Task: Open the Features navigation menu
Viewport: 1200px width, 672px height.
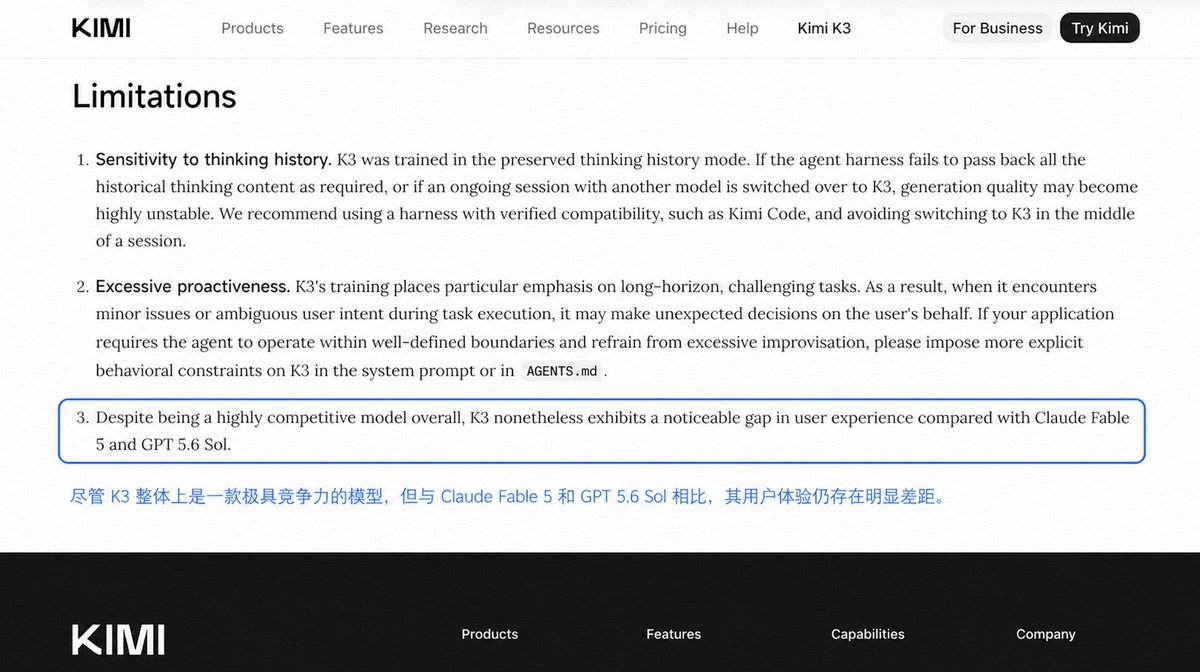Action: click(353, 28)
